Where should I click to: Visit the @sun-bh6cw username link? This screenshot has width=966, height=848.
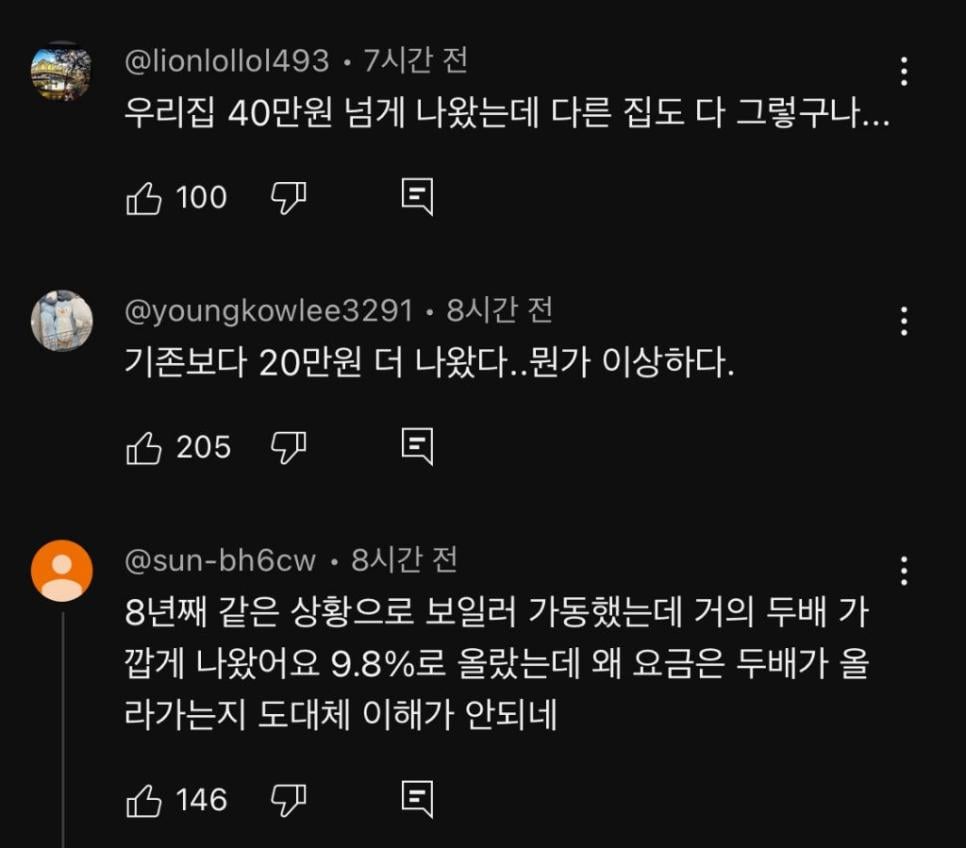[x=220, y=561]
